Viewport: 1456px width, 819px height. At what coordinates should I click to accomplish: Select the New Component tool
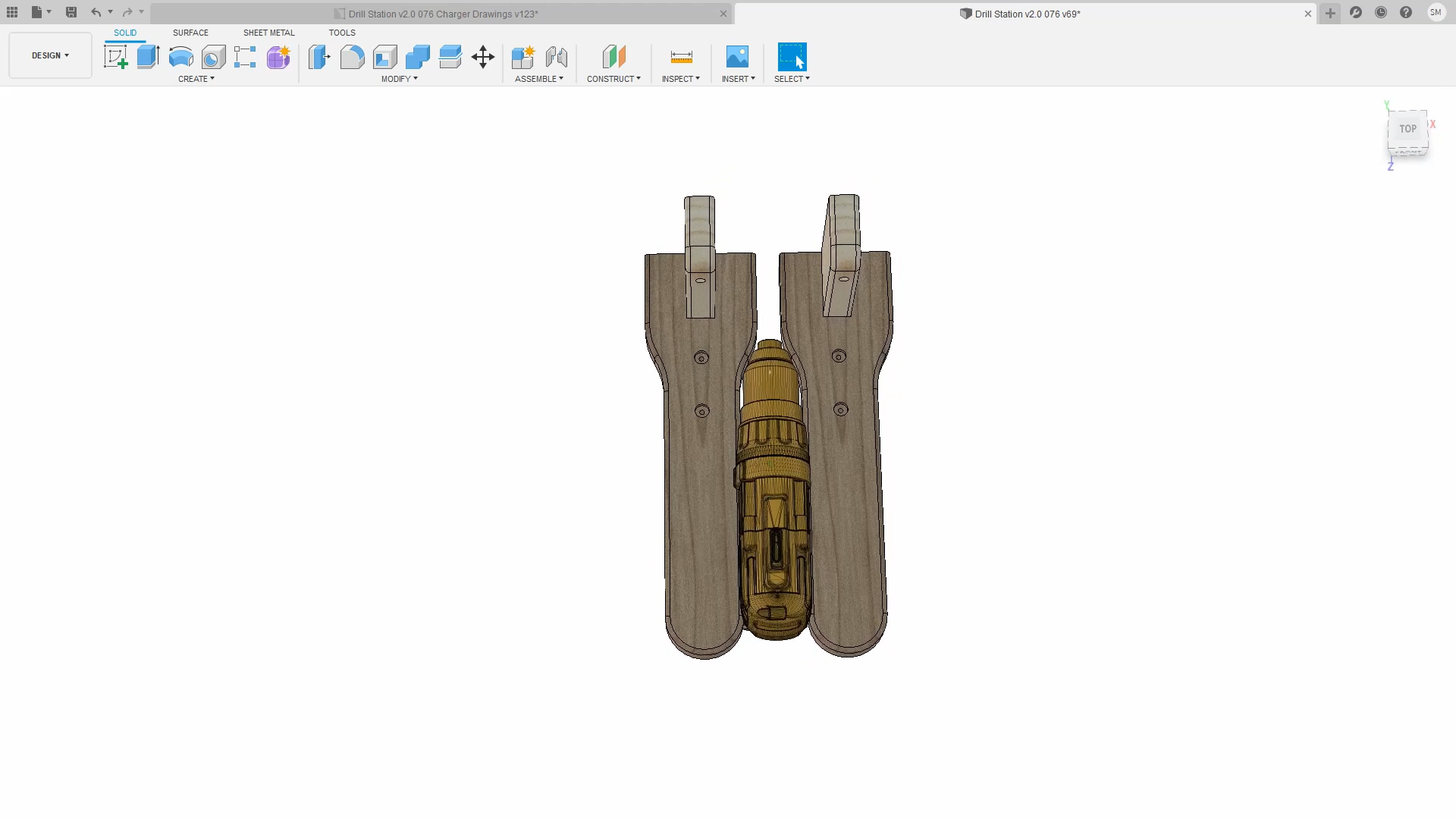coord(523,57)
